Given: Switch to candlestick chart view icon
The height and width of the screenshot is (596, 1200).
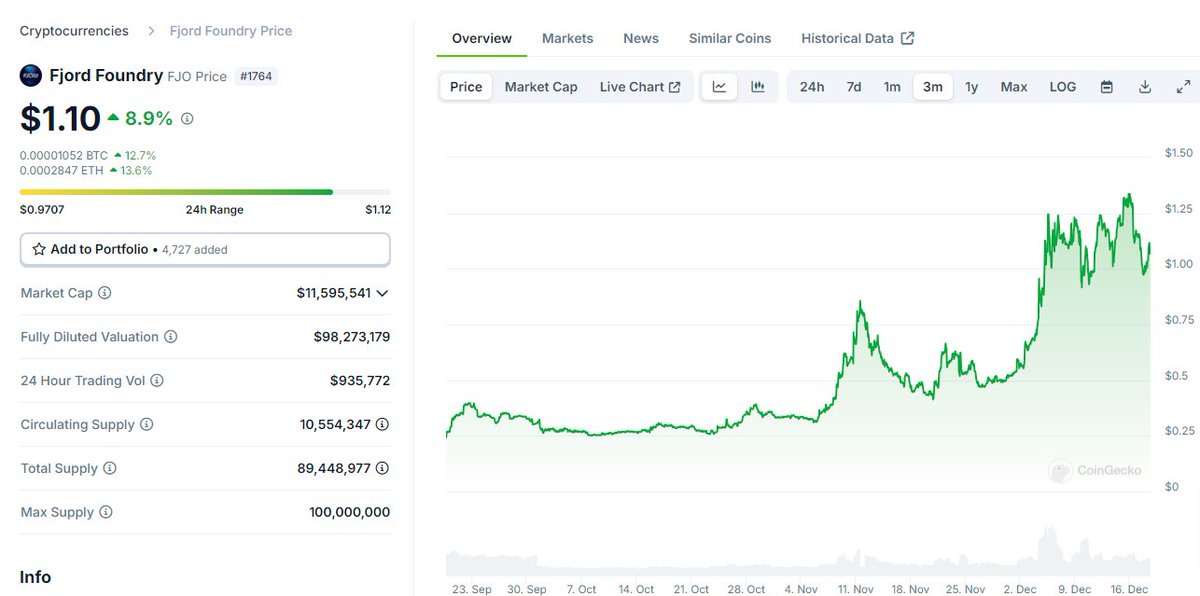Looking at the screenshot, I should pos(758,87).
